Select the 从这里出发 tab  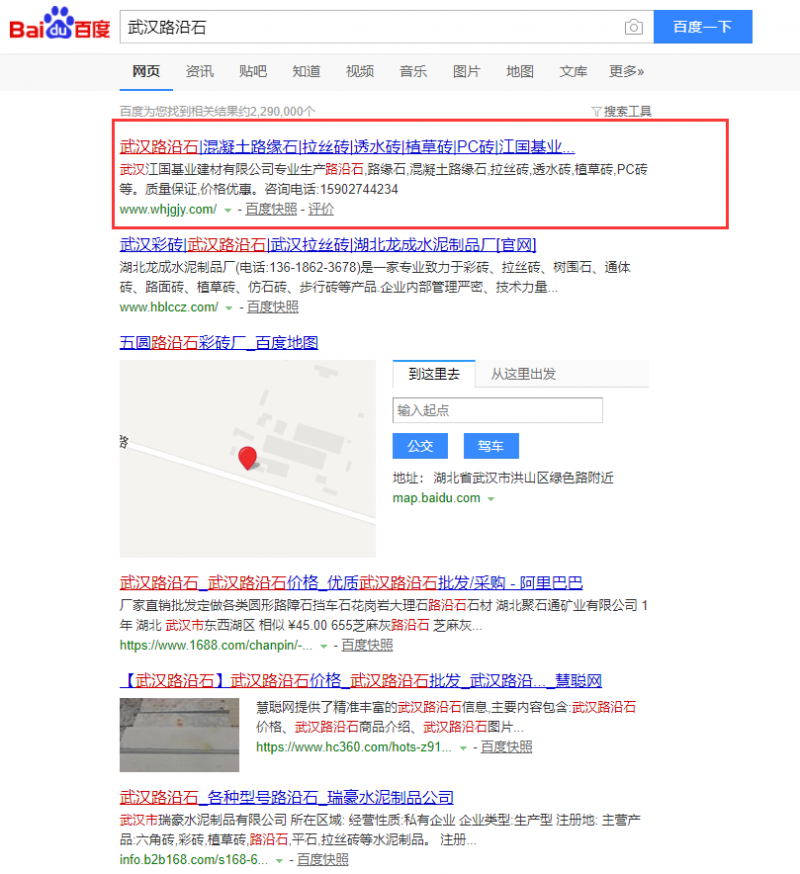(x=522, y=372)
